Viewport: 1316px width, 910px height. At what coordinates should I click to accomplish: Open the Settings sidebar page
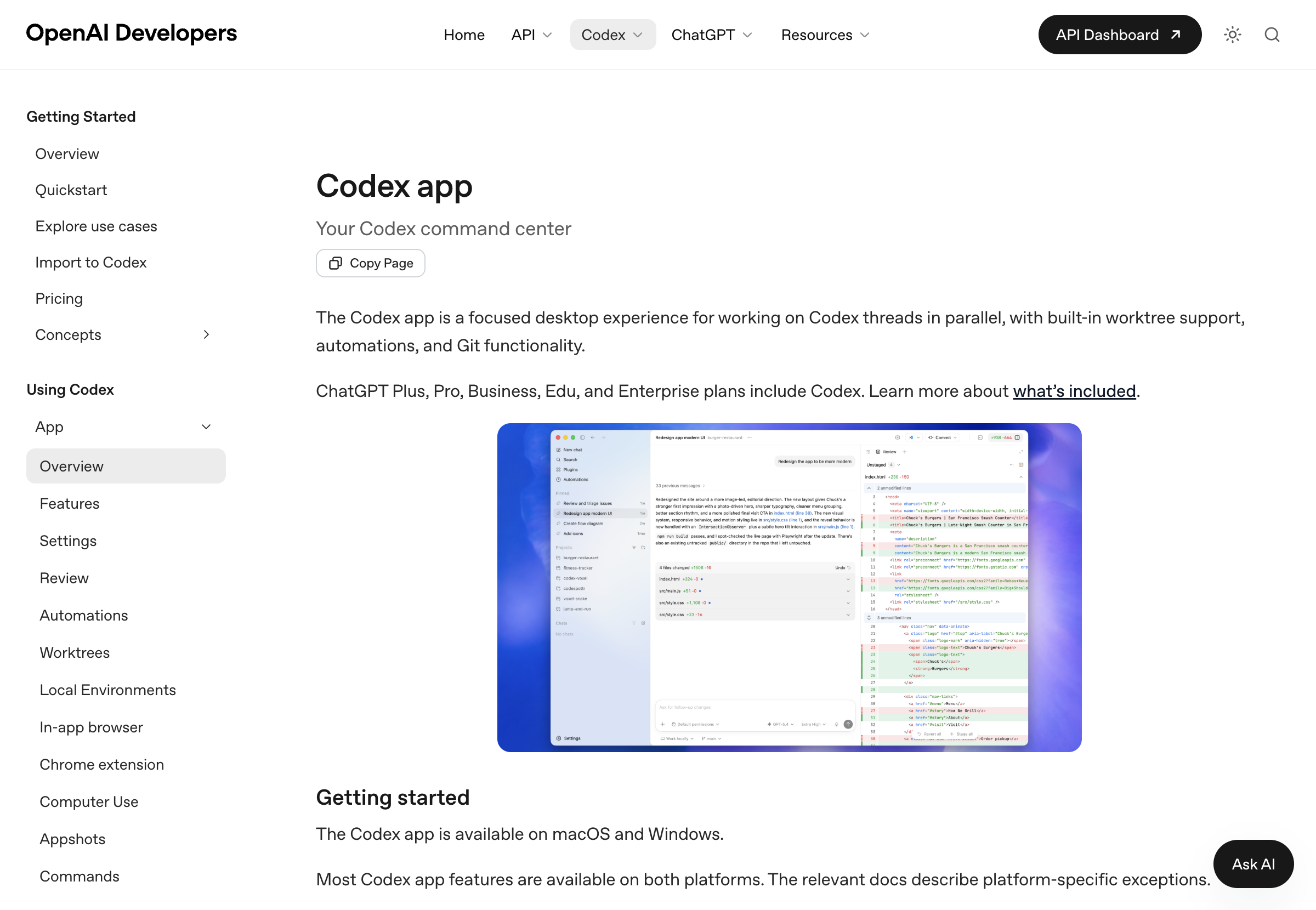[69, 541]
